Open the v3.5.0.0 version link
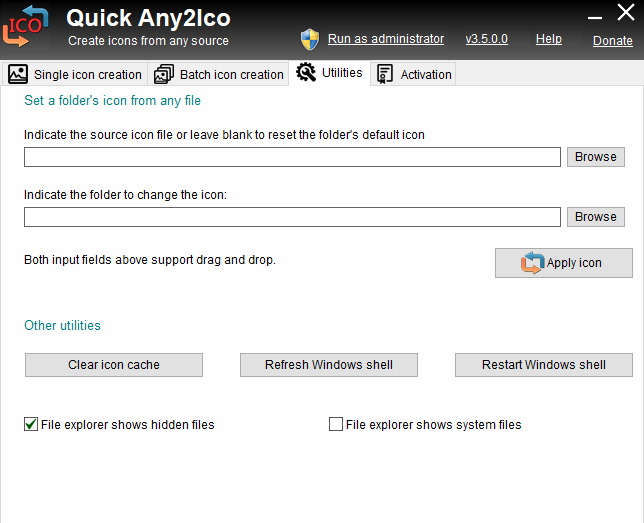The width and height of the screenshot is (644, 523). click(487, 39)
